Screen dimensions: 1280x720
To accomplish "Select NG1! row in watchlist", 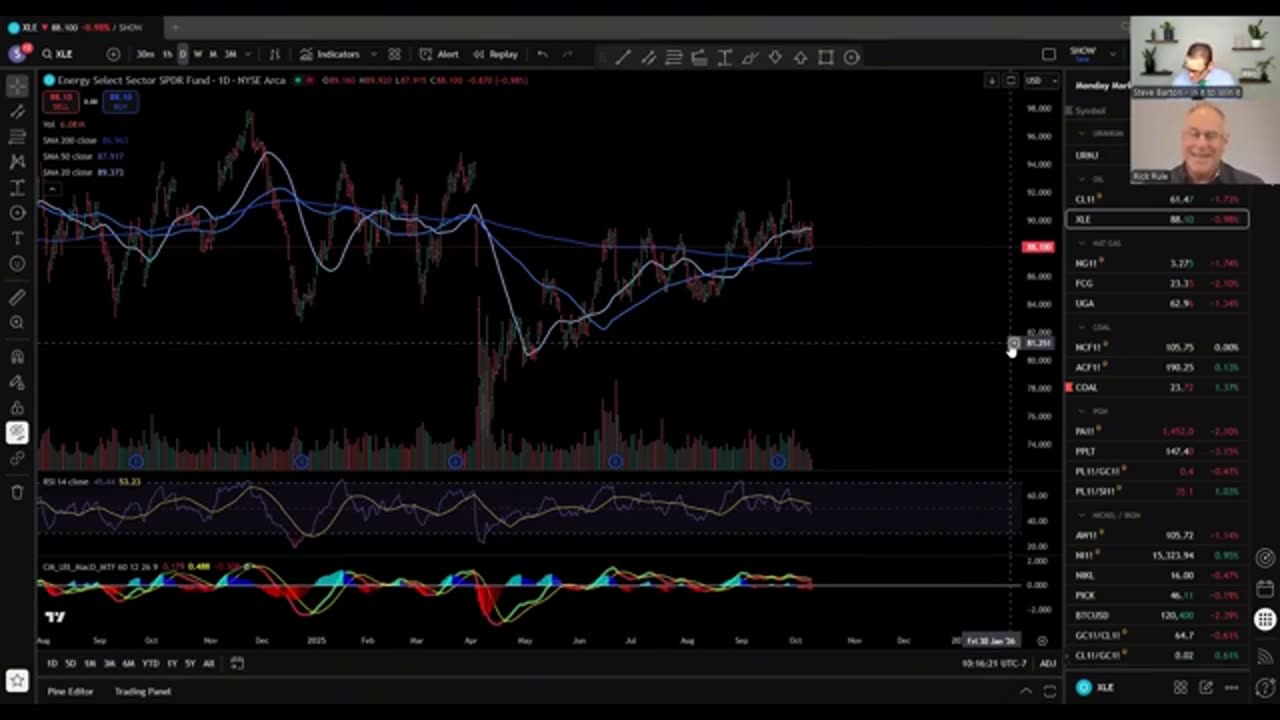I will click(x=1158, y=263).
